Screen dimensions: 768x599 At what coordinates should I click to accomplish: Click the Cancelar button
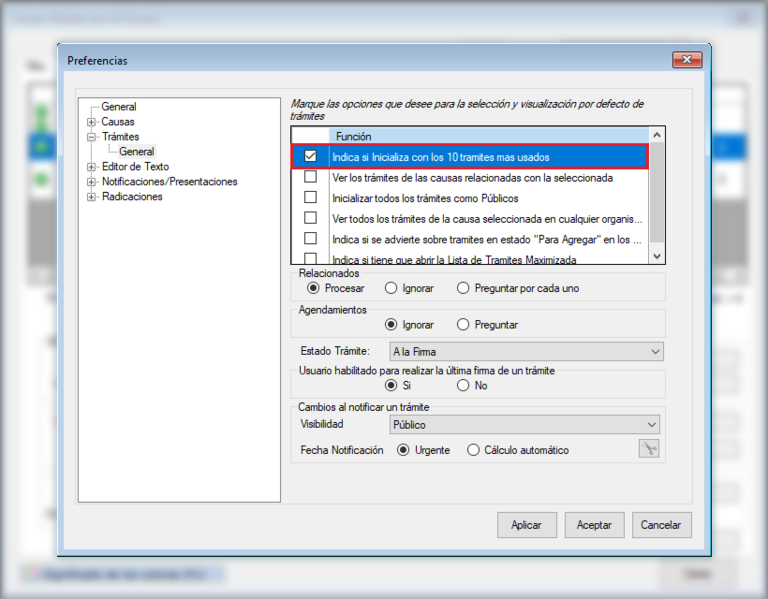point(661,525)
